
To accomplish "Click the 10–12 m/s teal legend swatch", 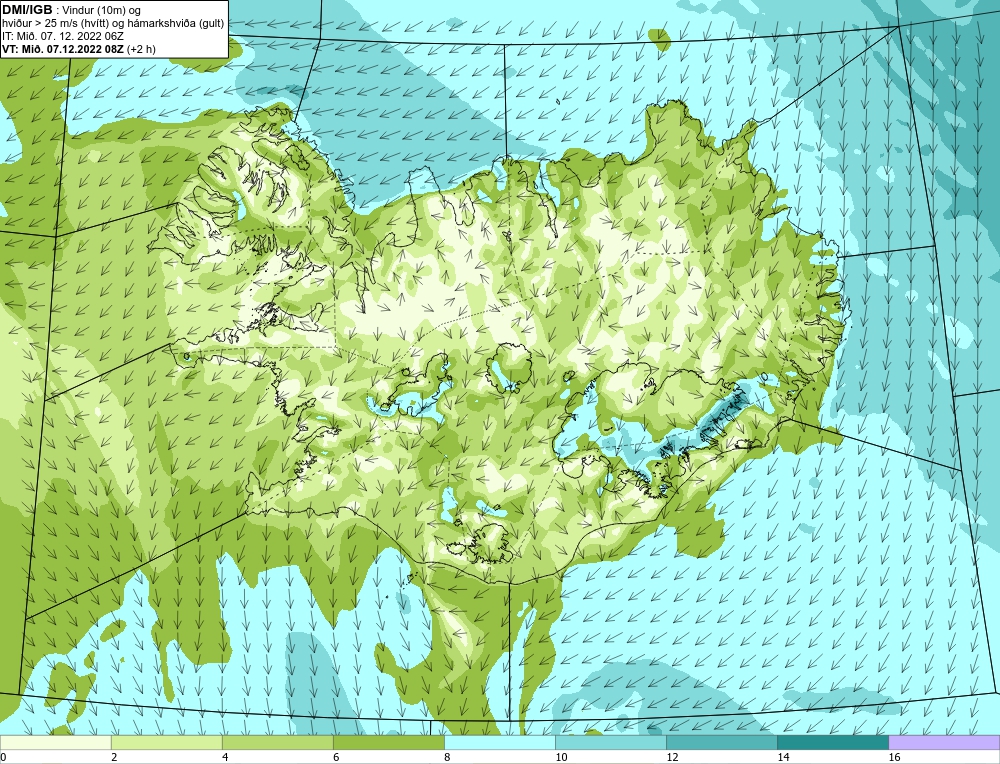I will coord(610,742).
